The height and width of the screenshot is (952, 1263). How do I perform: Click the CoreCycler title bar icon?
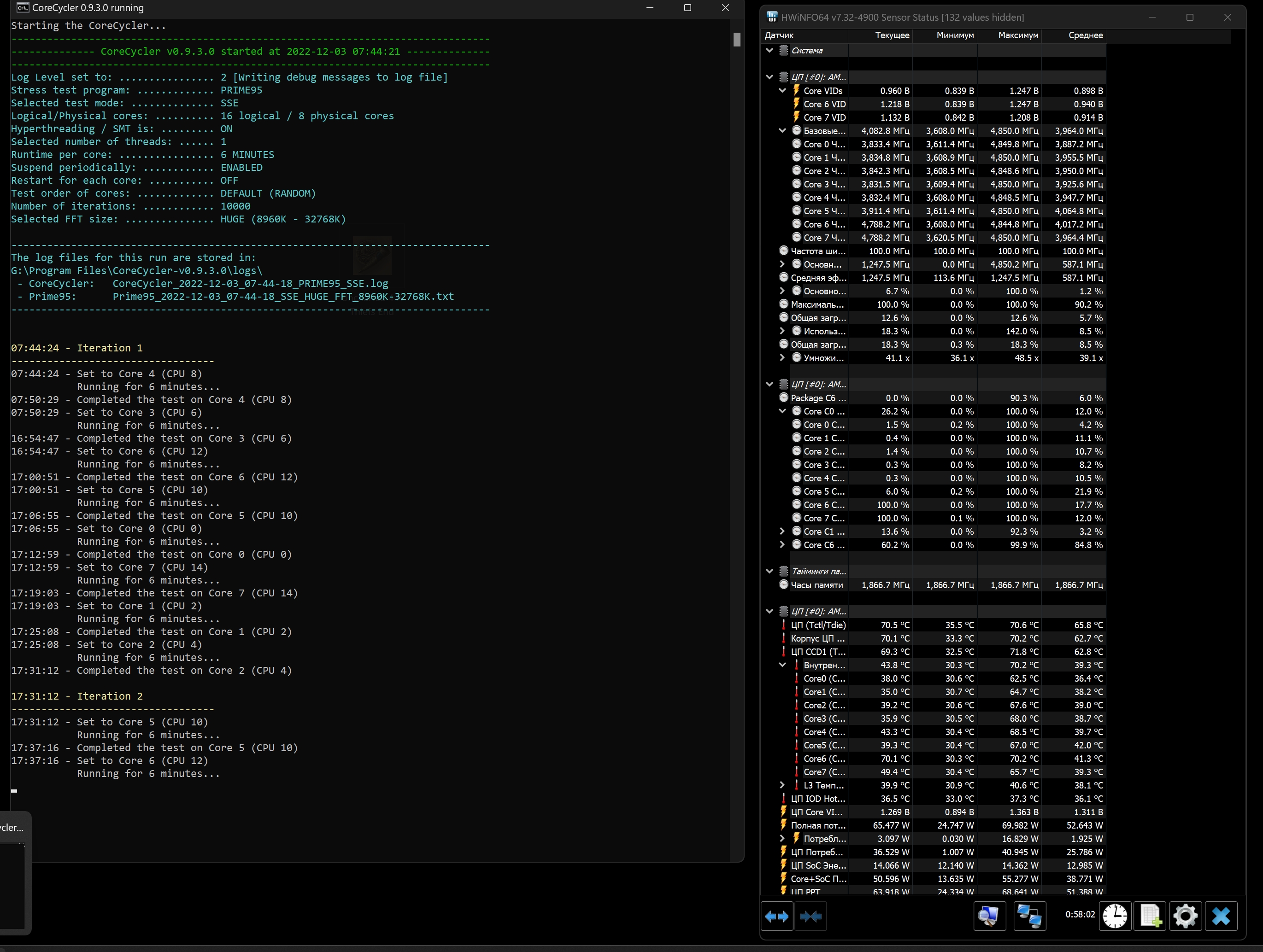23,7
